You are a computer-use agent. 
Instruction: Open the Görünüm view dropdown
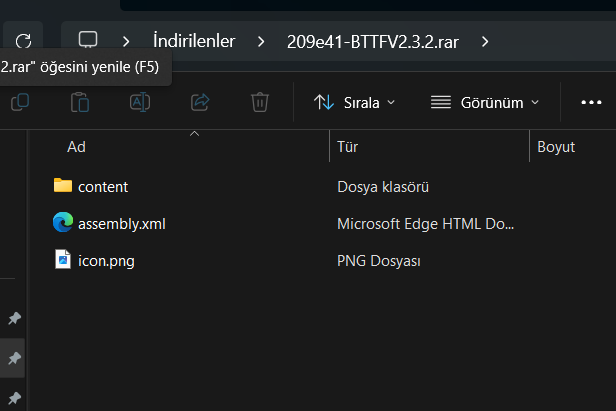coord(484,102)
